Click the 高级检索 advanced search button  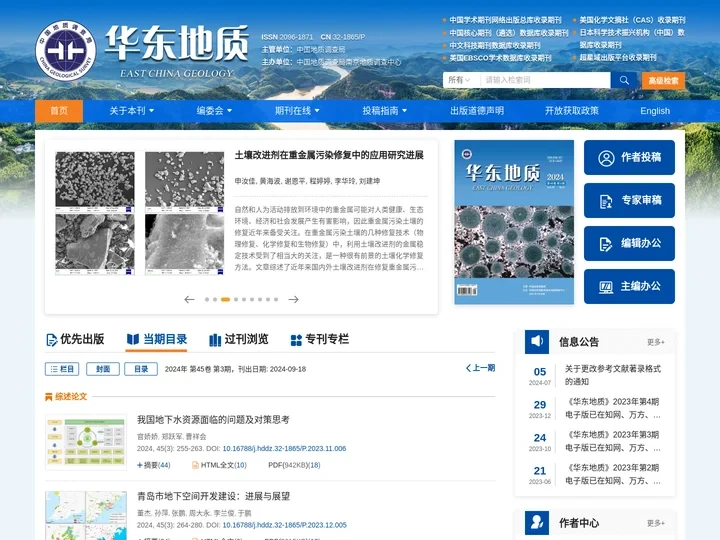663,81
